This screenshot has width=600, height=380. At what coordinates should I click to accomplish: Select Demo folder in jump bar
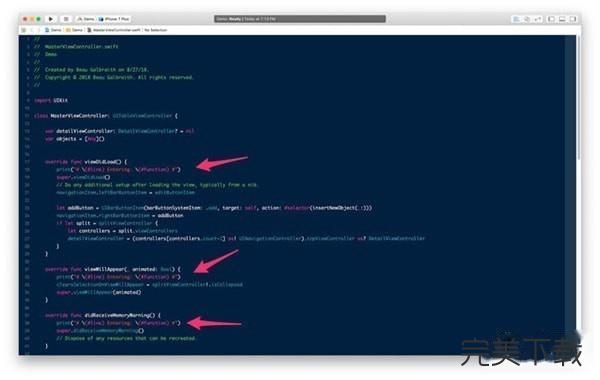click(75, 30)
